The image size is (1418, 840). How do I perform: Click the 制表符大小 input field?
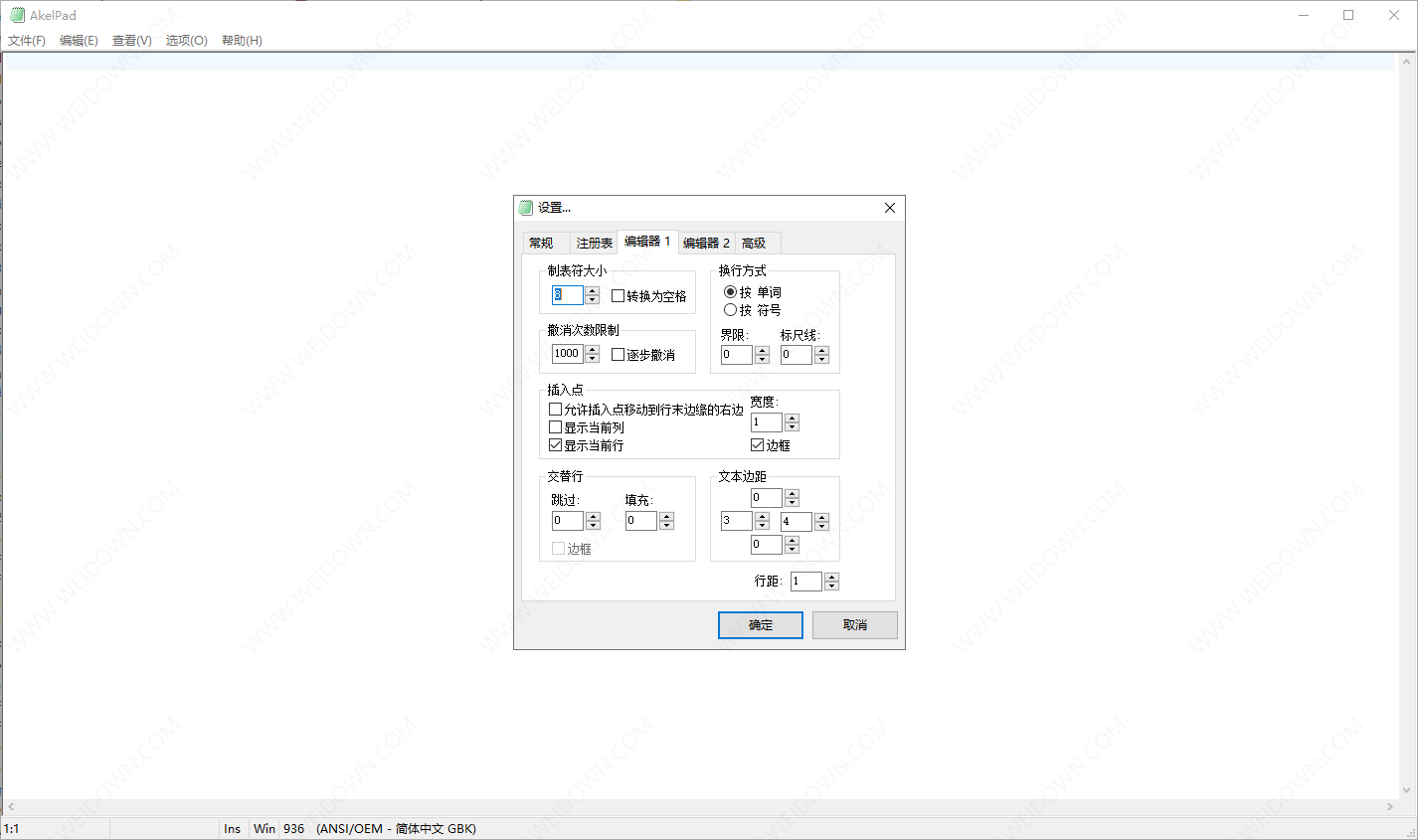568,295
